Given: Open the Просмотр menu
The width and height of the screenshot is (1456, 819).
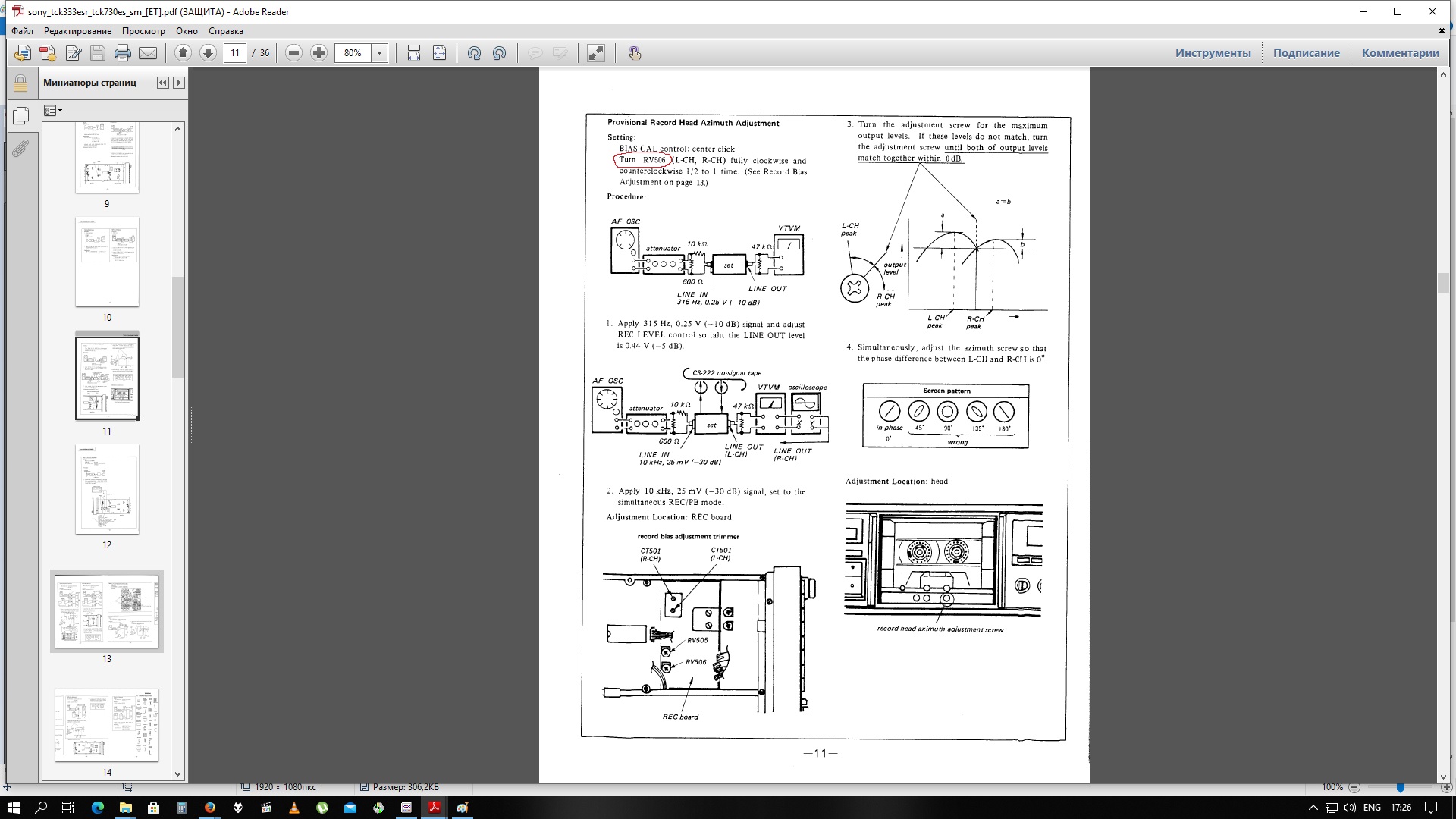Looking at the screenshot, I should coord(143,31).
